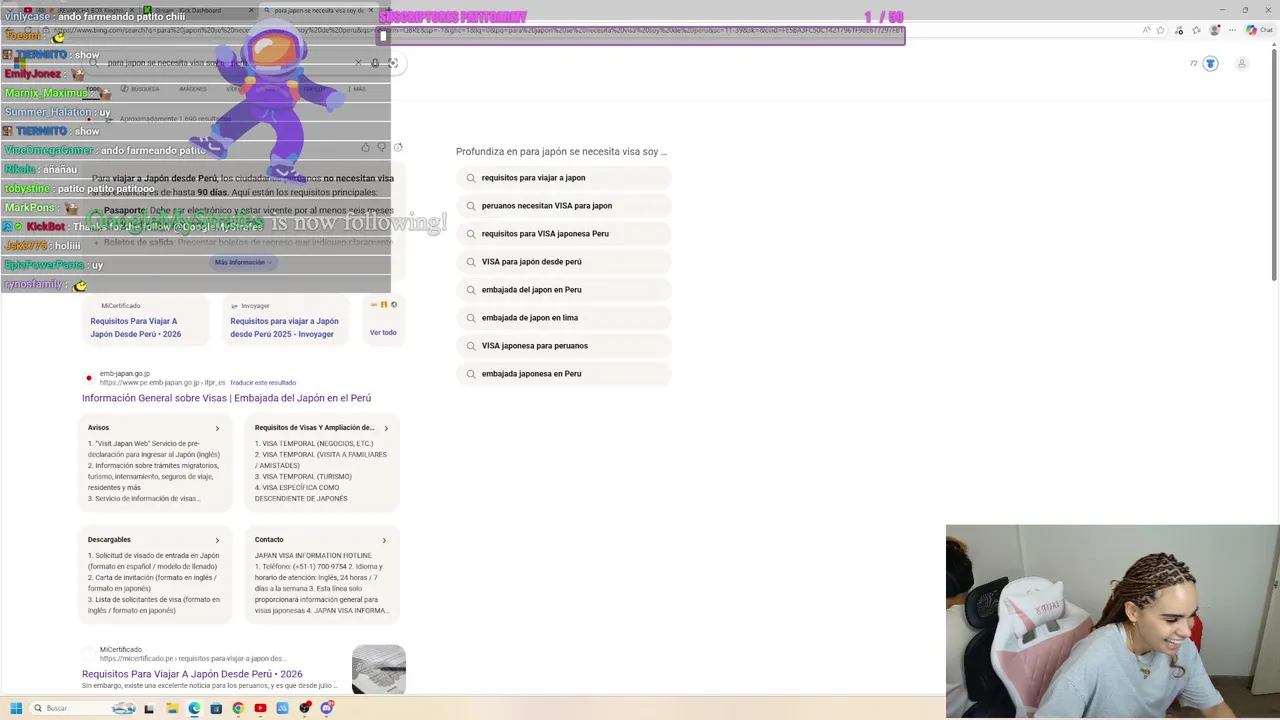The width and height of the screenshot is (1280, 720).
Task: Click the Windows Start button
Action: pyautogui.click(x=16, y=708)
